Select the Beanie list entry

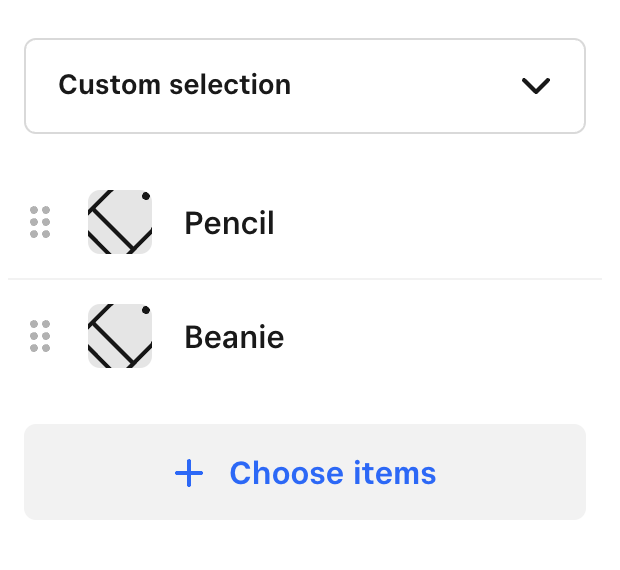[x=305, y=336]
